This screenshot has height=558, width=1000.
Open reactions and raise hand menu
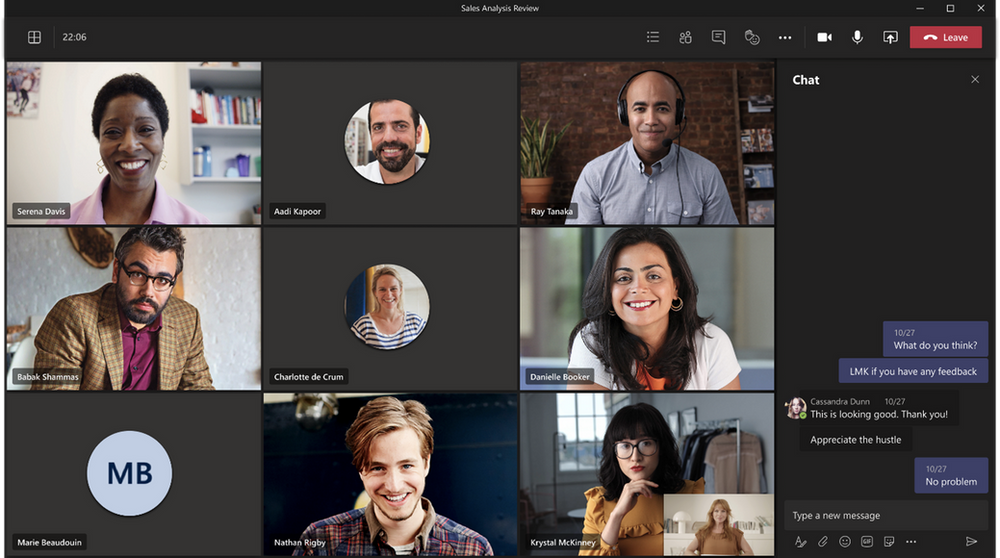pyautogui.click(x=752, y=37)
